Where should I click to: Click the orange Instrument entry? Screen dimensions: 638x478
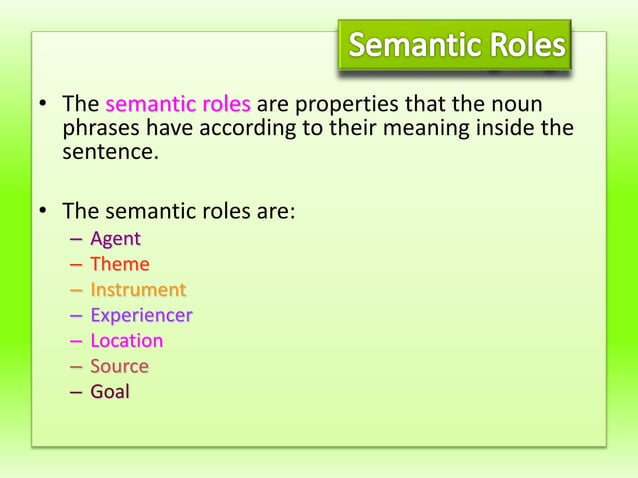pos(138,290)
